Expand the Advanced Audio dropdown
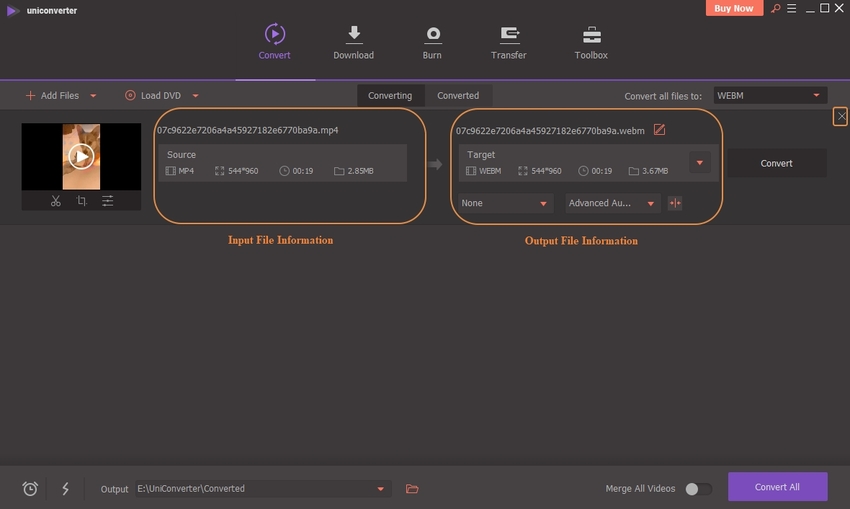850x509 pixels. (612, 203)
